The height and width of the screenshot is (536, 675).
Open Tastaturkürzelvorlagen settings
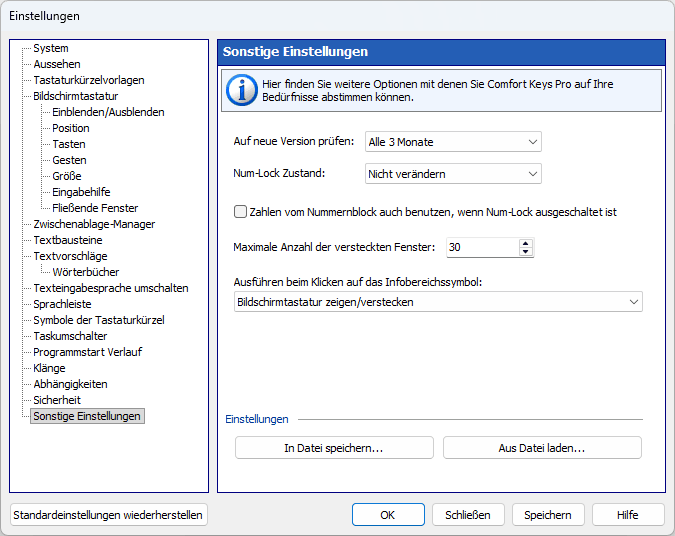(89, 80)
